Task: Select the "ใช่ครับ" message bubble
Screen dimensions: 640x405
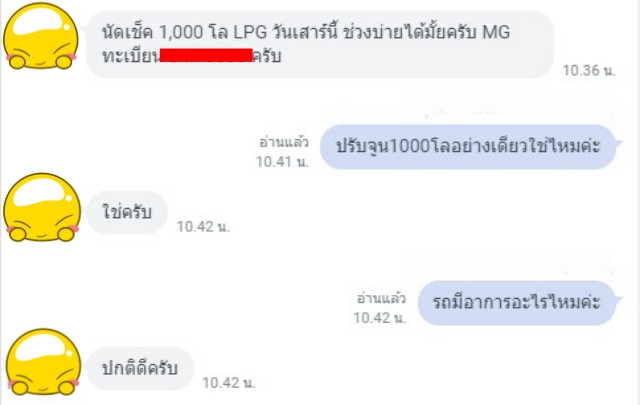Action: [127, 212]
